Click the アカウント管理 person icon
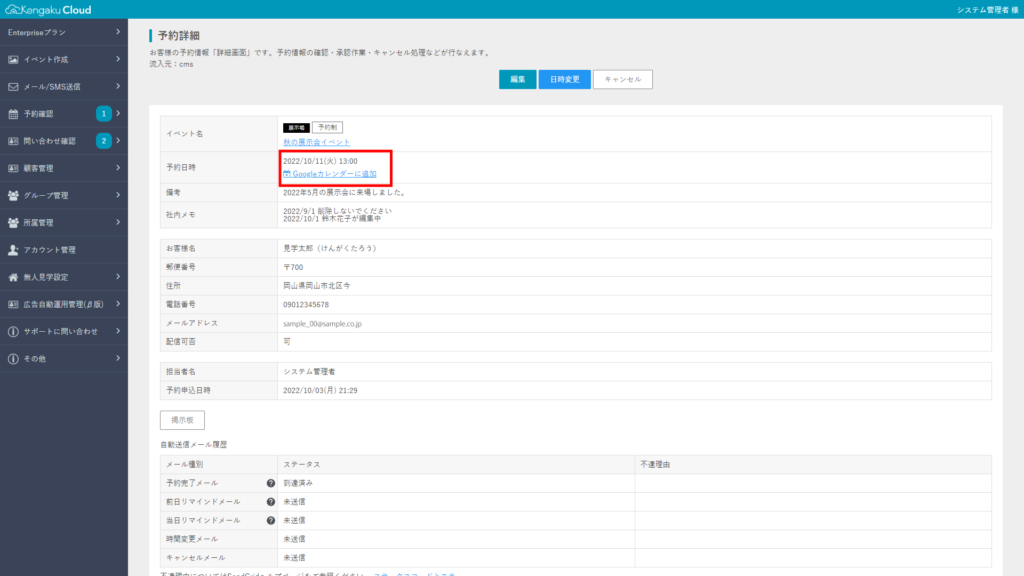The width and height of the screenshot is (1024, 576). pos(13,250)
